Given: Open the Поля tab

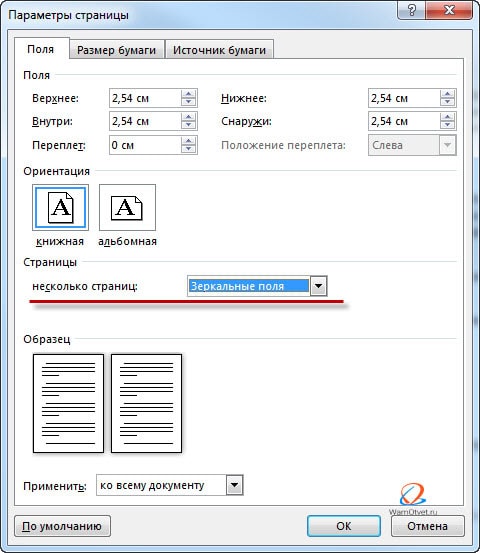Looking at the screenshot, I should [x=41, y=49].
